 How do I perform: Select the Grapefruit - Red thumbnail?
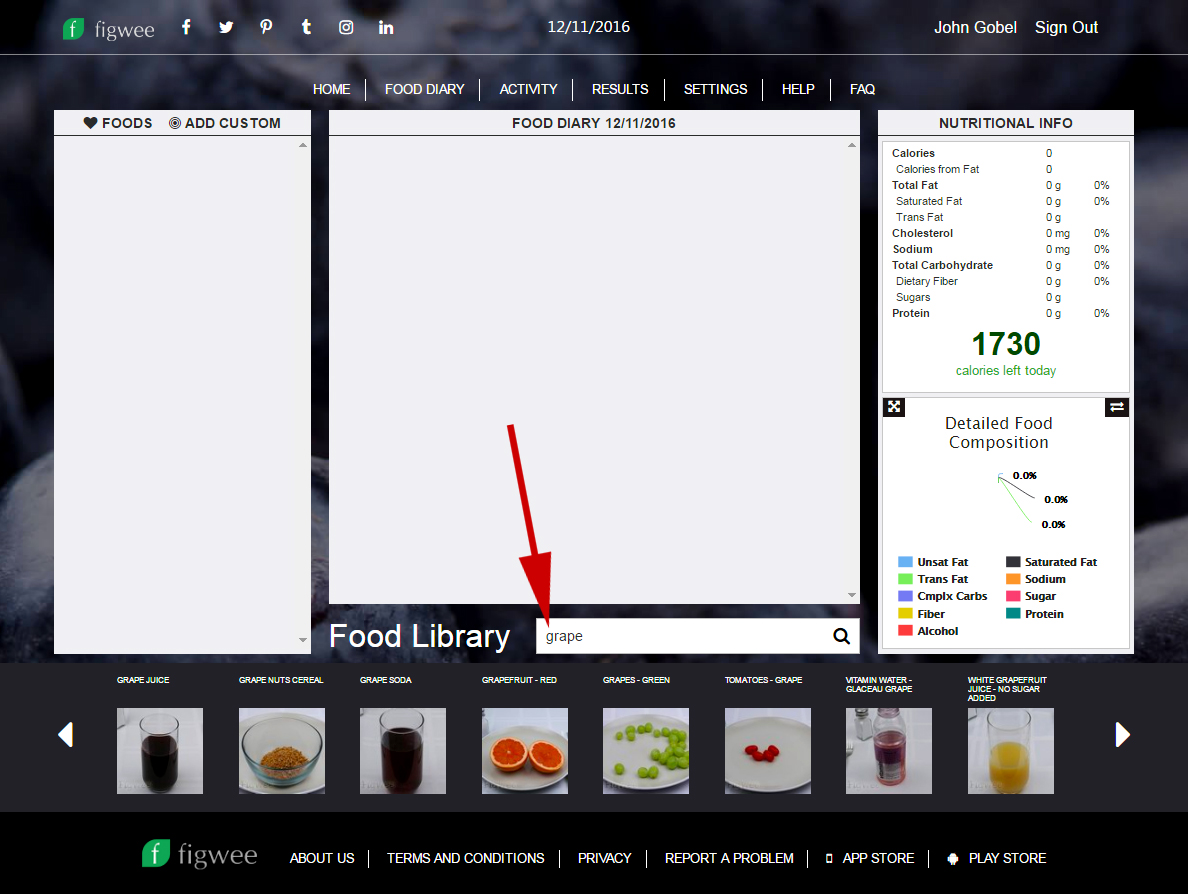525,751
